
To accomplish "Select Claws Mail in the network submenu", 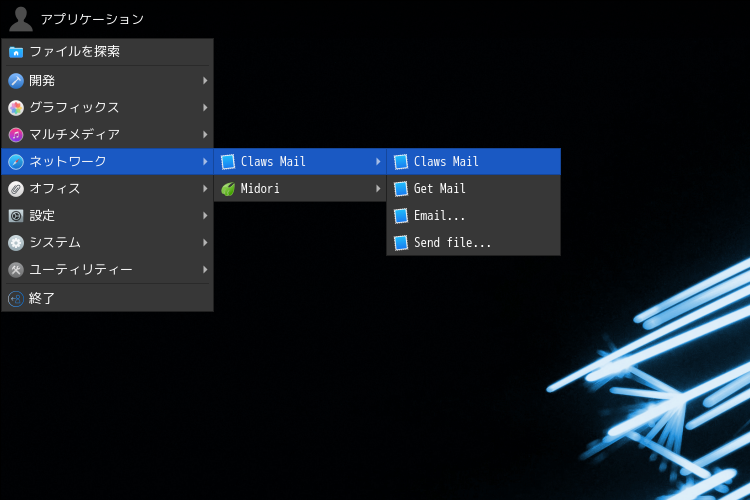I will (300, 161).
